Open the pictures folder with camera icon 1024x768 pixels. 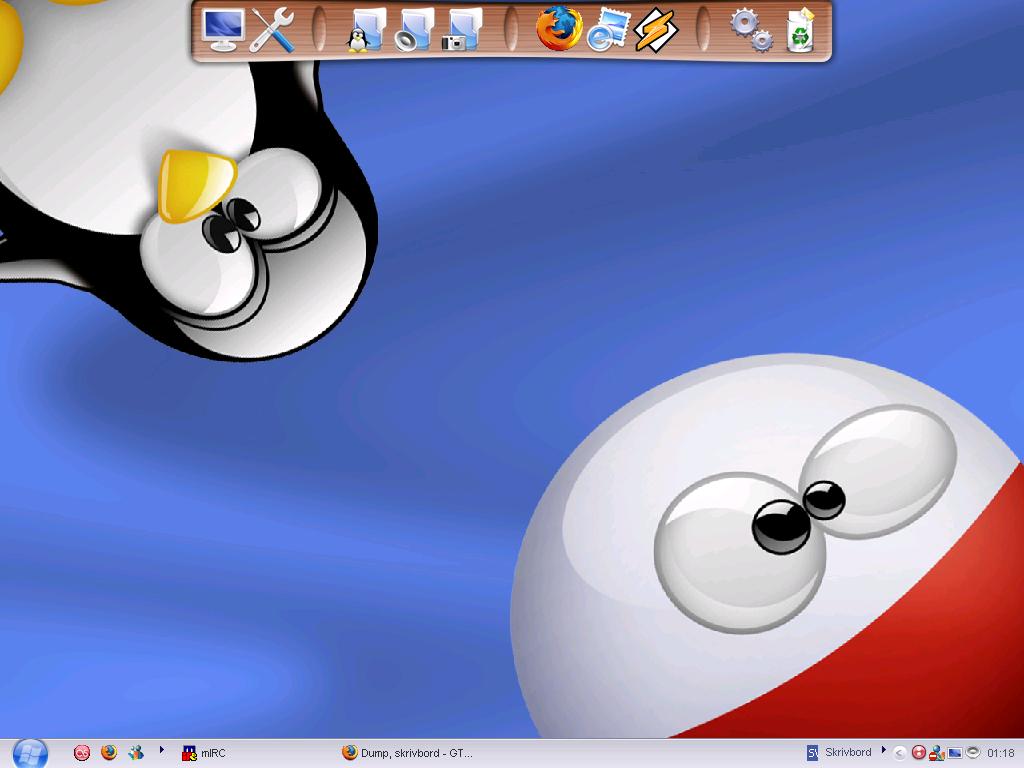[462, 30]
